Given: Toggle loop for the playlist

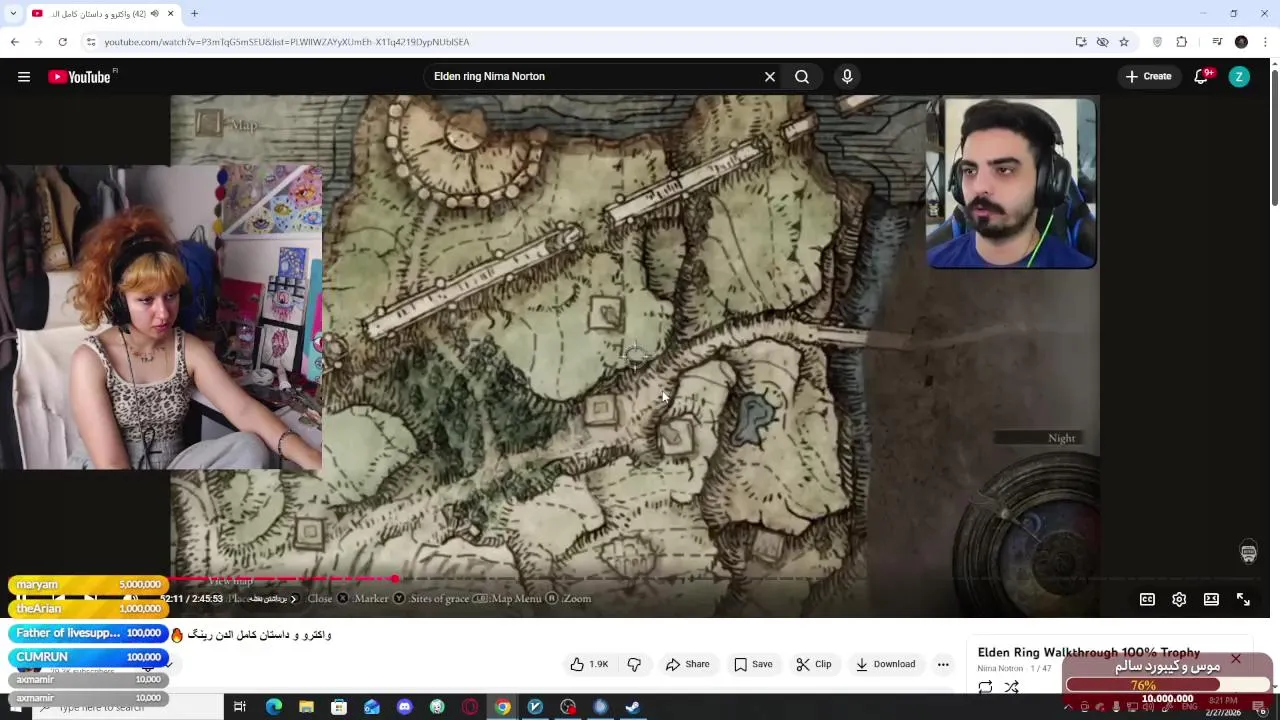Looking at the screenshot, I should (985, 687).
